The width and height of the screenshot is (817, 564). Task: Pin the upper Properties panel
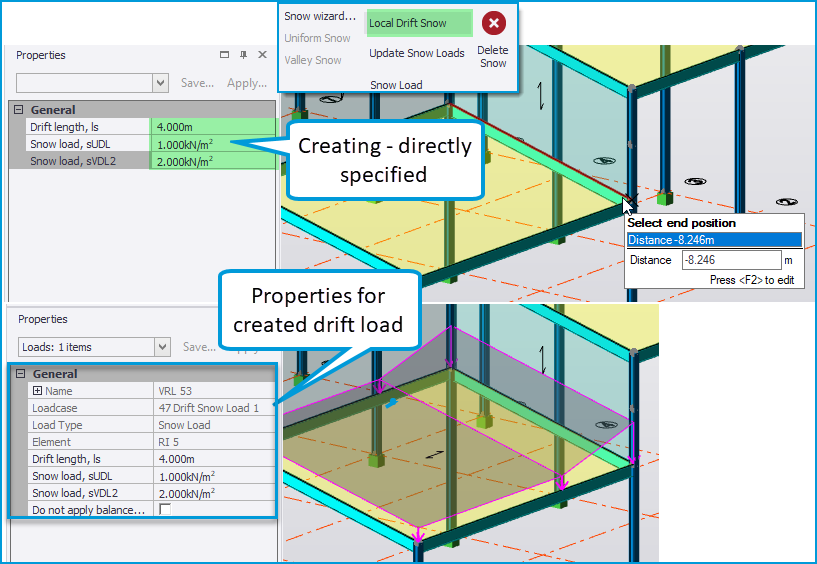pyautogui.click(x=243, y=55)
